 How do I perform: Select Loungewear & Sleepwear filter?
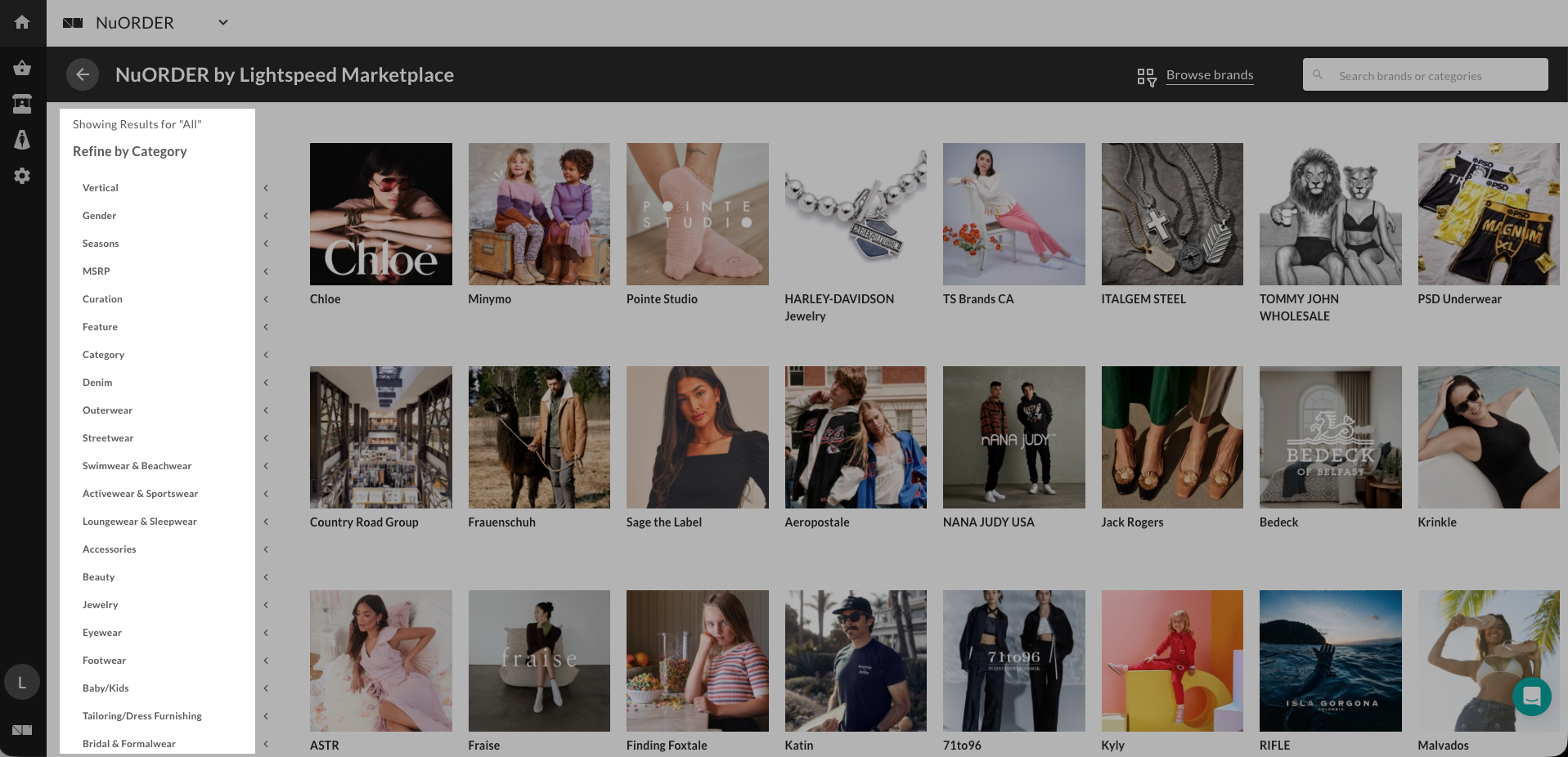tap(139, 522)
